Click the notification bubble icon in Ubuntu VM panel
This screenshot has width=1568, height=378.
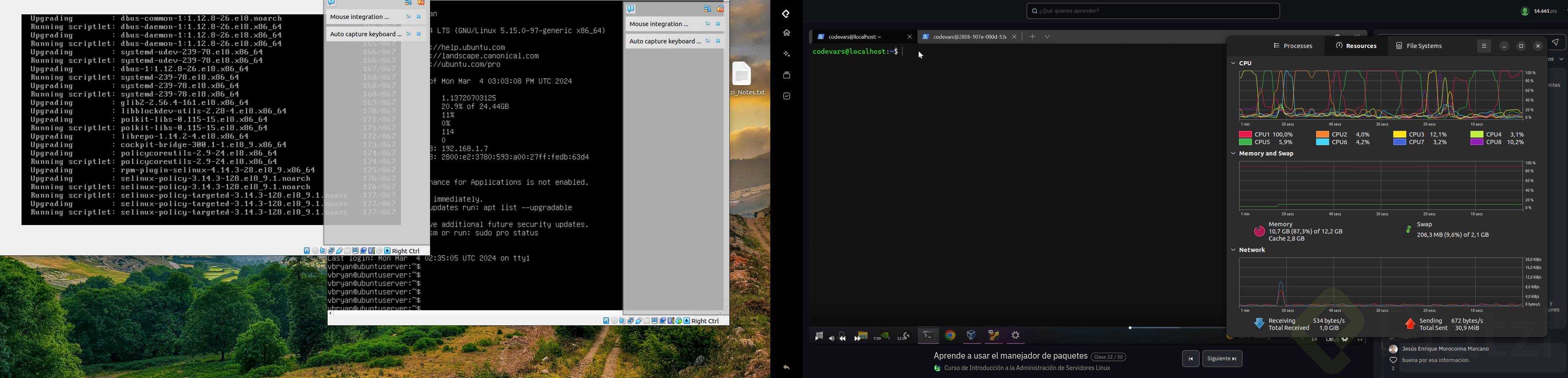(x=631, y=9)
